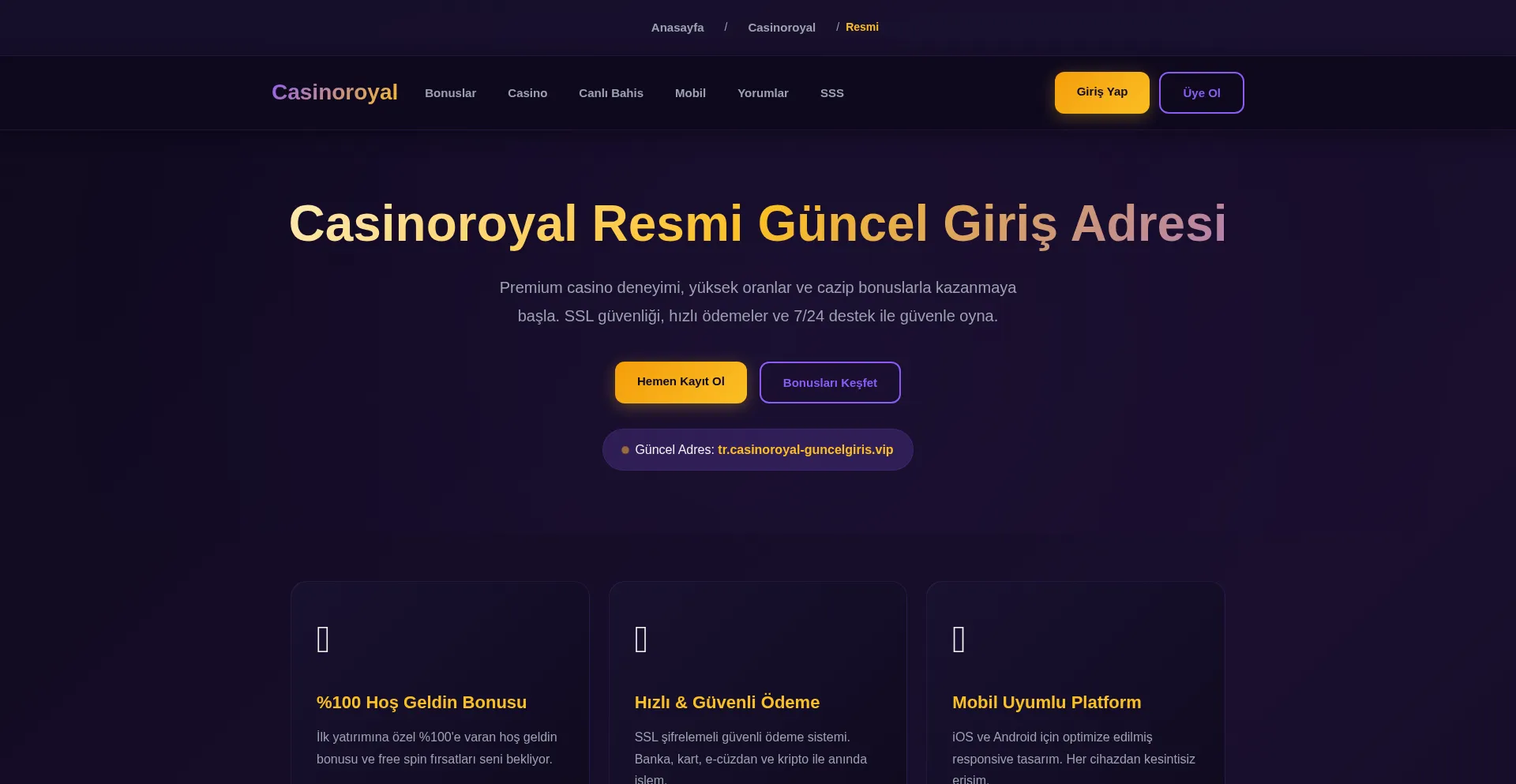Select the Mobil navigation link
1516x784 pixels.
coord(690,93)
